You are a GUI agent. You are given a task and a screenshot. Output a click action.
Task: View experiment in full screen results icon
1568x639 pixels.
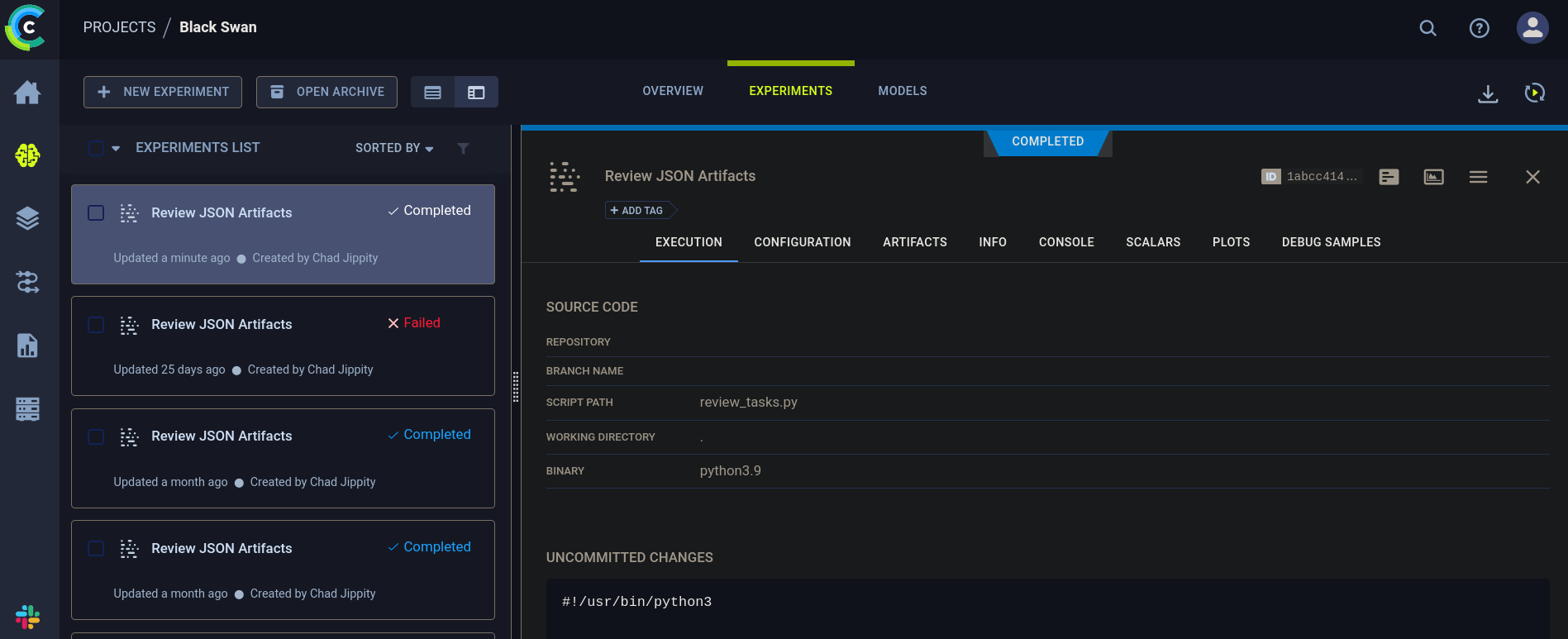tap(1433, 177)
